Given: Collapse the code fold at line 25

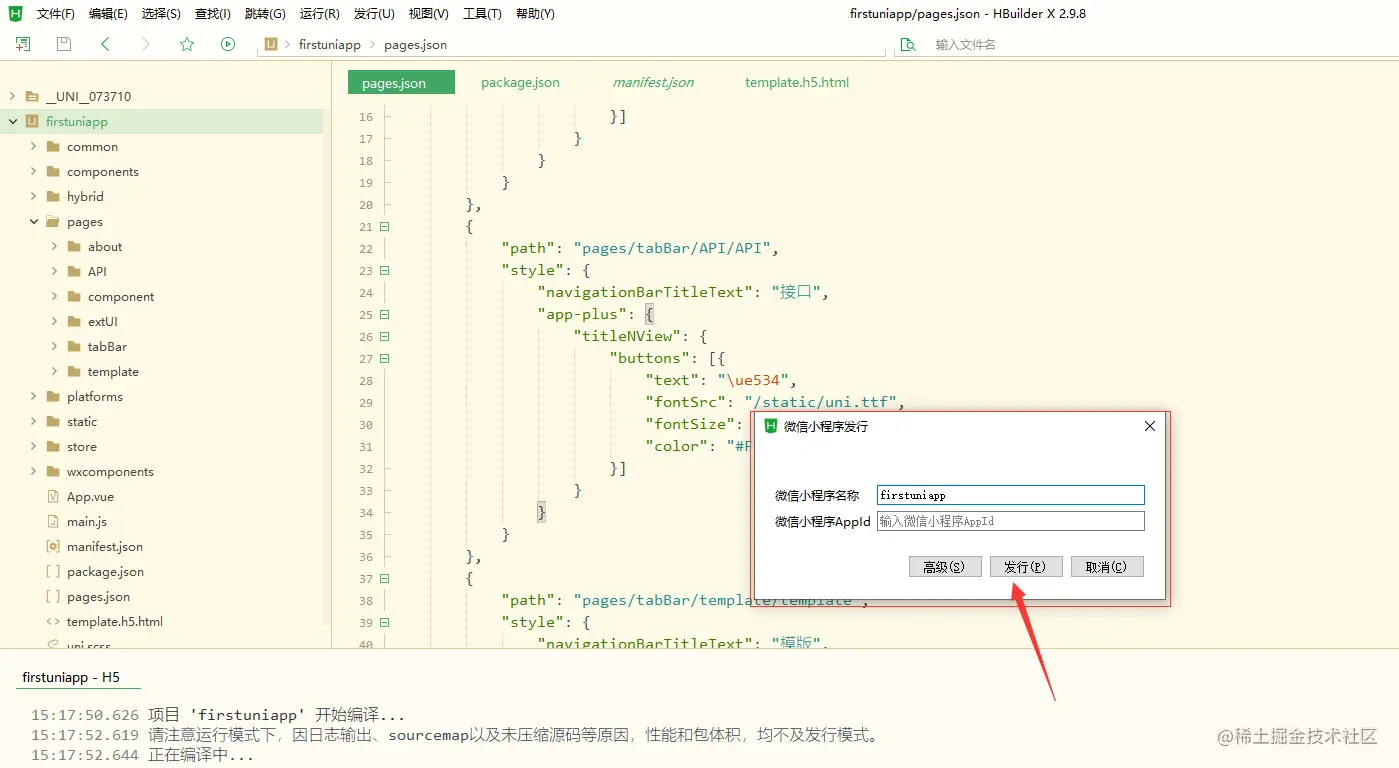Looking at the screenshot, I should [x=385, y=315].
